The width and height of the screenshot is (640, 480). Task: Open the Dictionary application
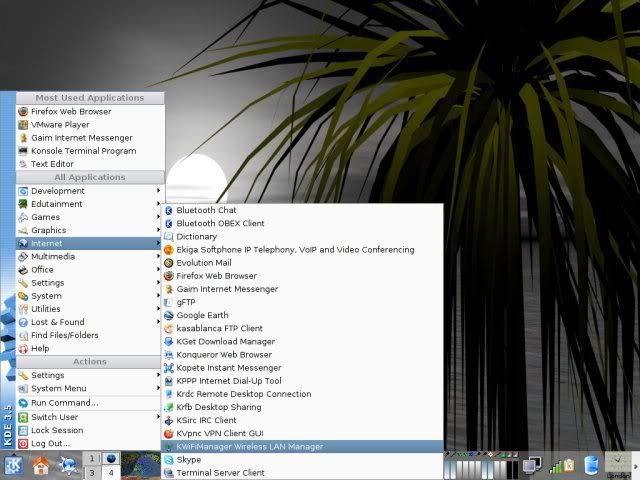click(302, 236)
